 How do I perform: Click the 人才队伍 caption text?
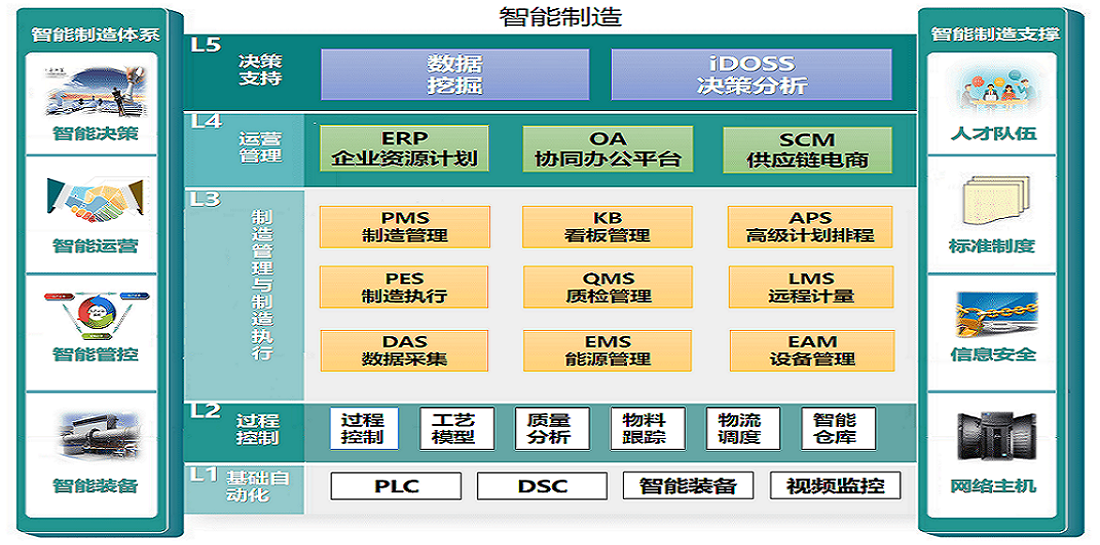point(993,133)
